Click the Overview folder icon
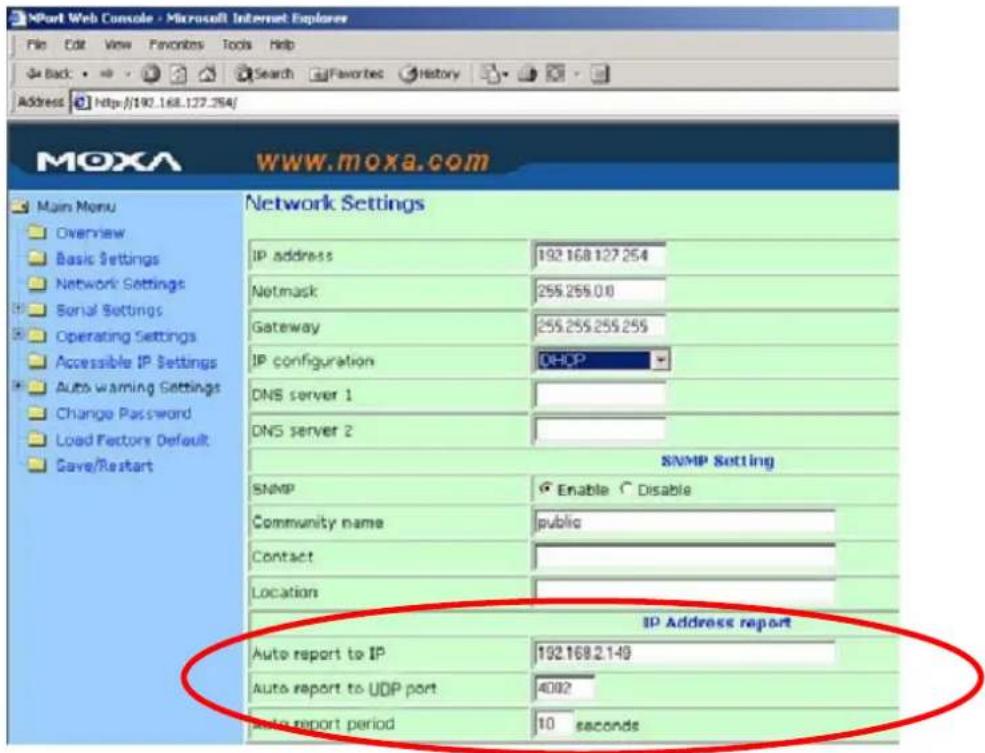Viewport: 985px width, 753px height. [x=37, y=233]
